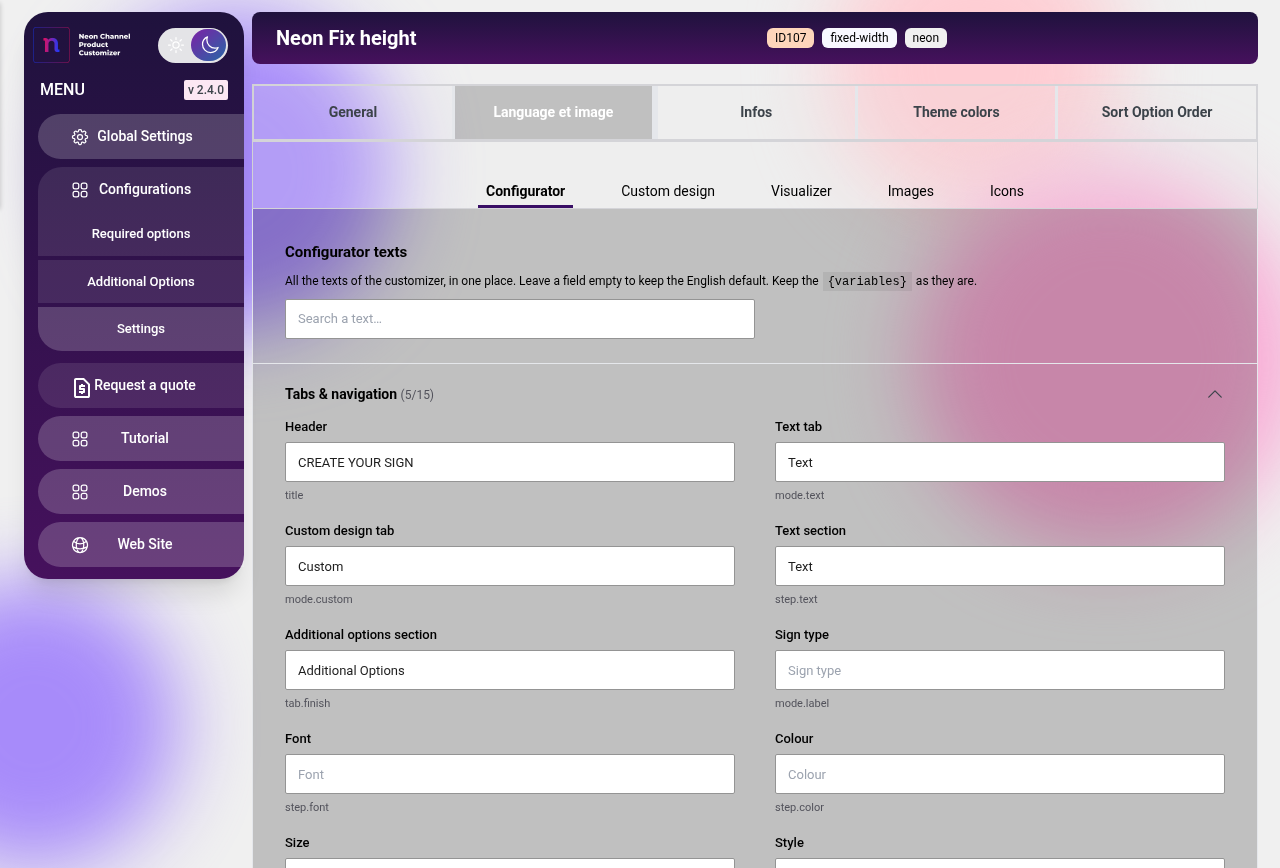Open the Theme colors tab

[956, 112]
